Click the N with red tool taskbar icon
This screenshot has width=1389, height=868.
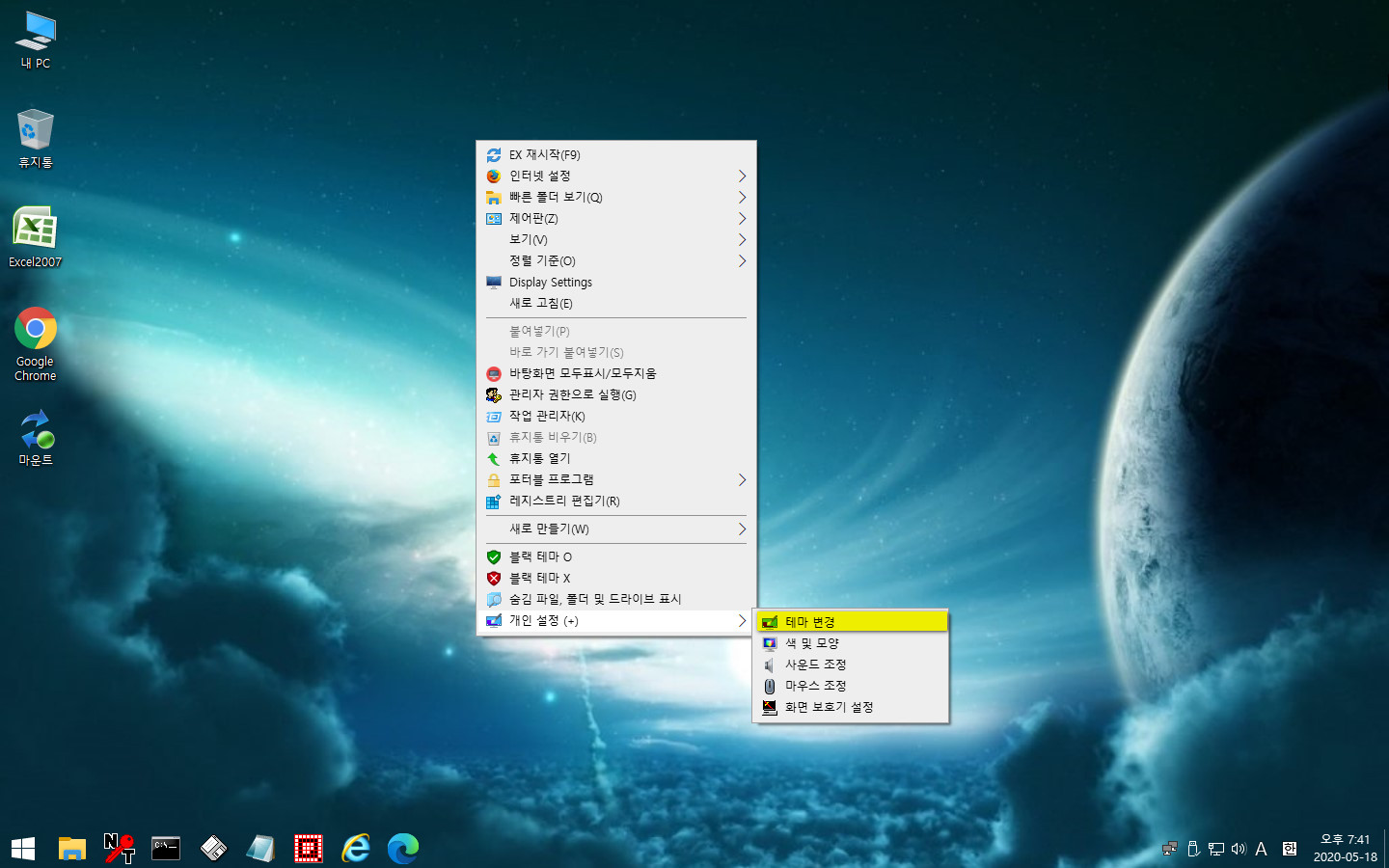point(120,848)
